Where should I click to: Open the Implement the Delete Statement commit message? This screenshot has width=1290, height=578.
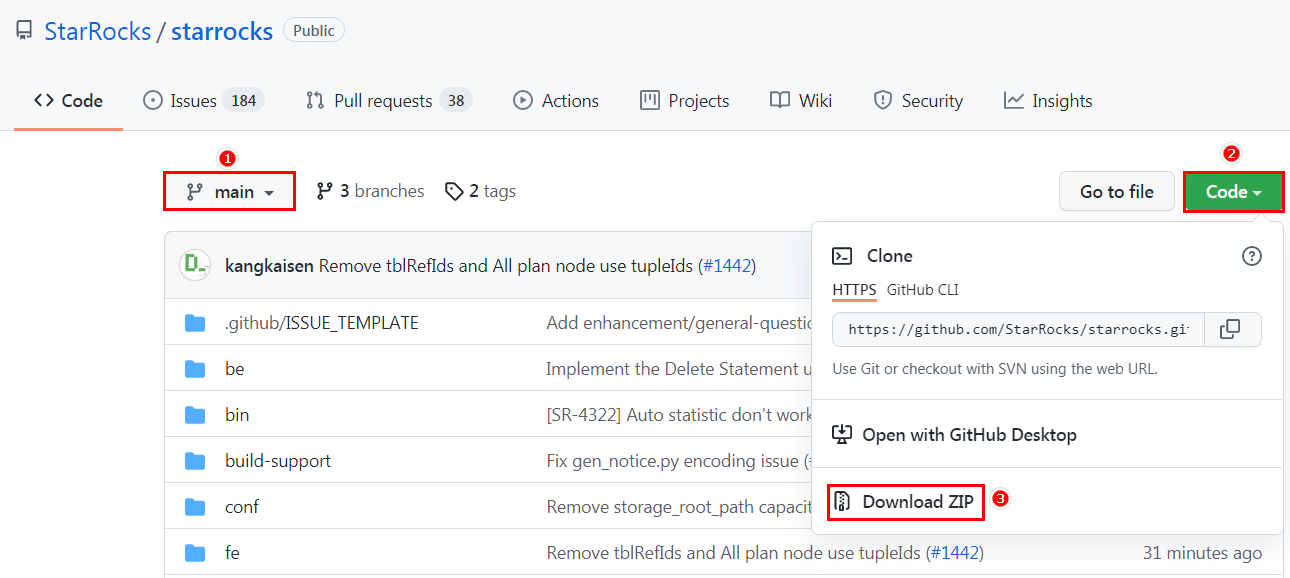(679, 369)
